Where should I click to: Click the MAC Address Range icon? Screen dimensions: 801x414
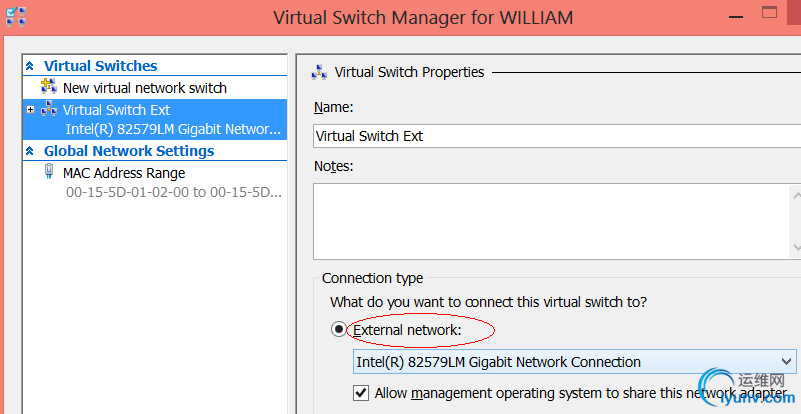(x=49, y=173)
